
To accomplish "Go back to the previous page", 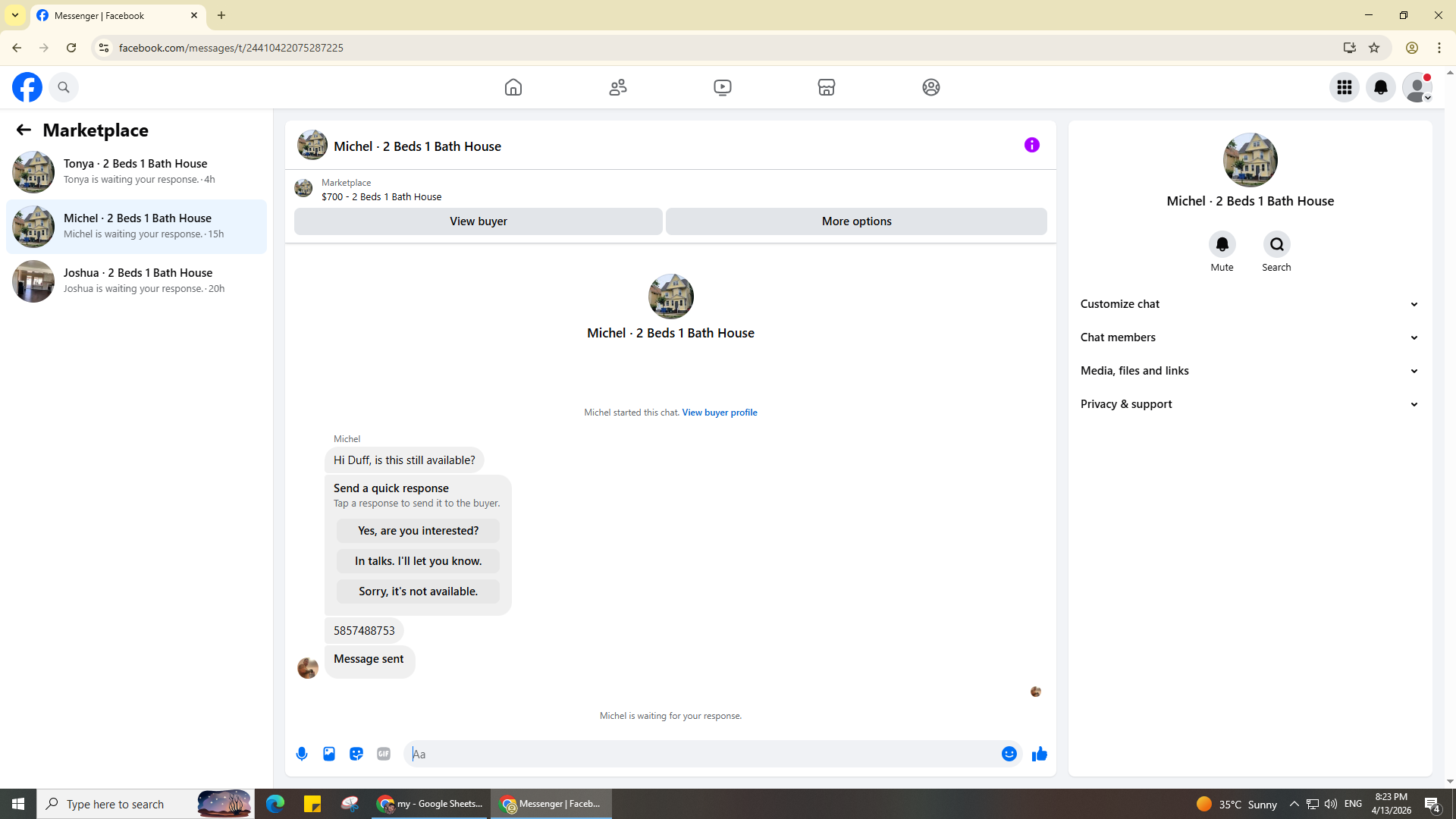I will (17, 48).
